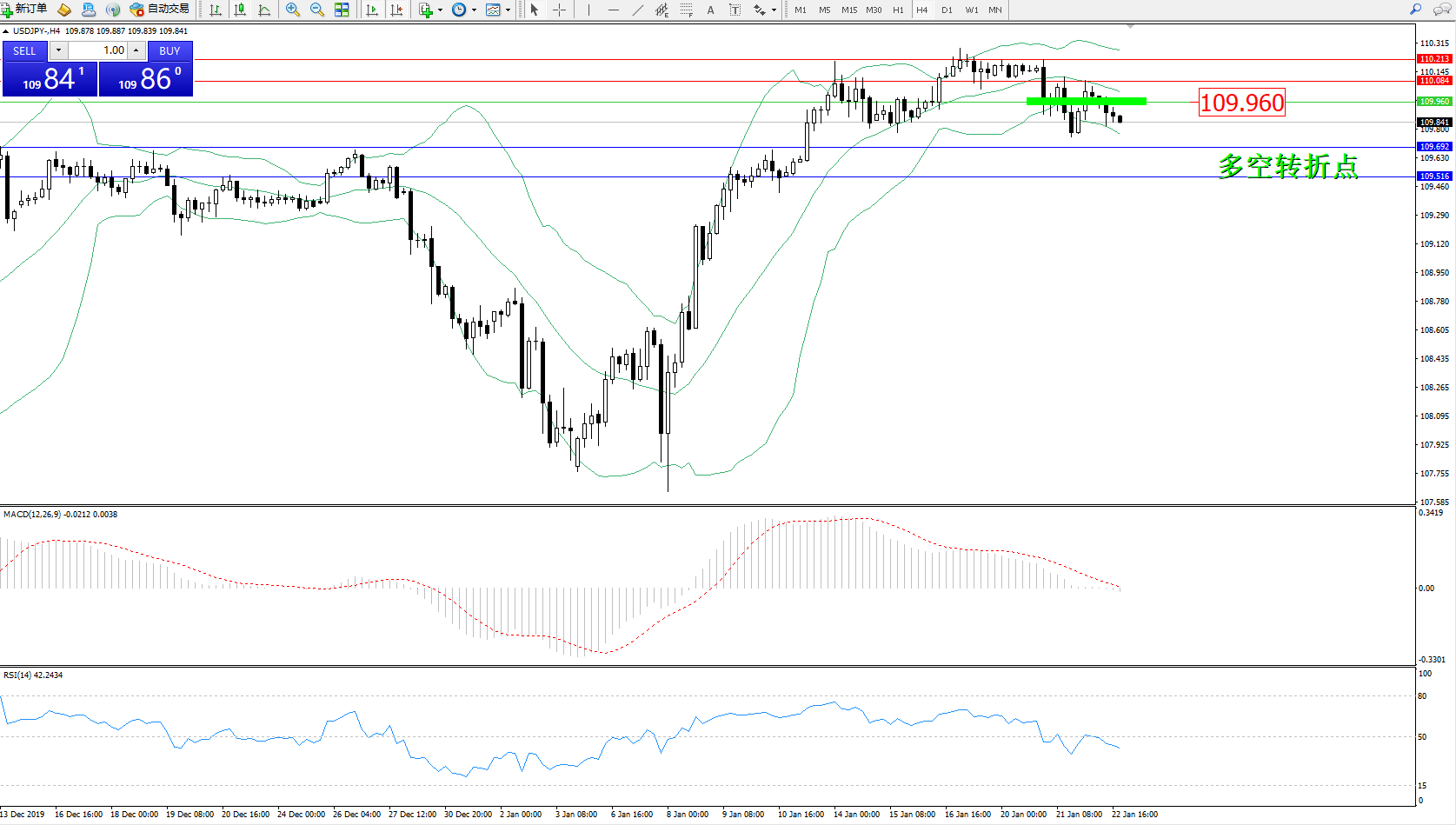Zoom out of the chart

coord(317,10)
